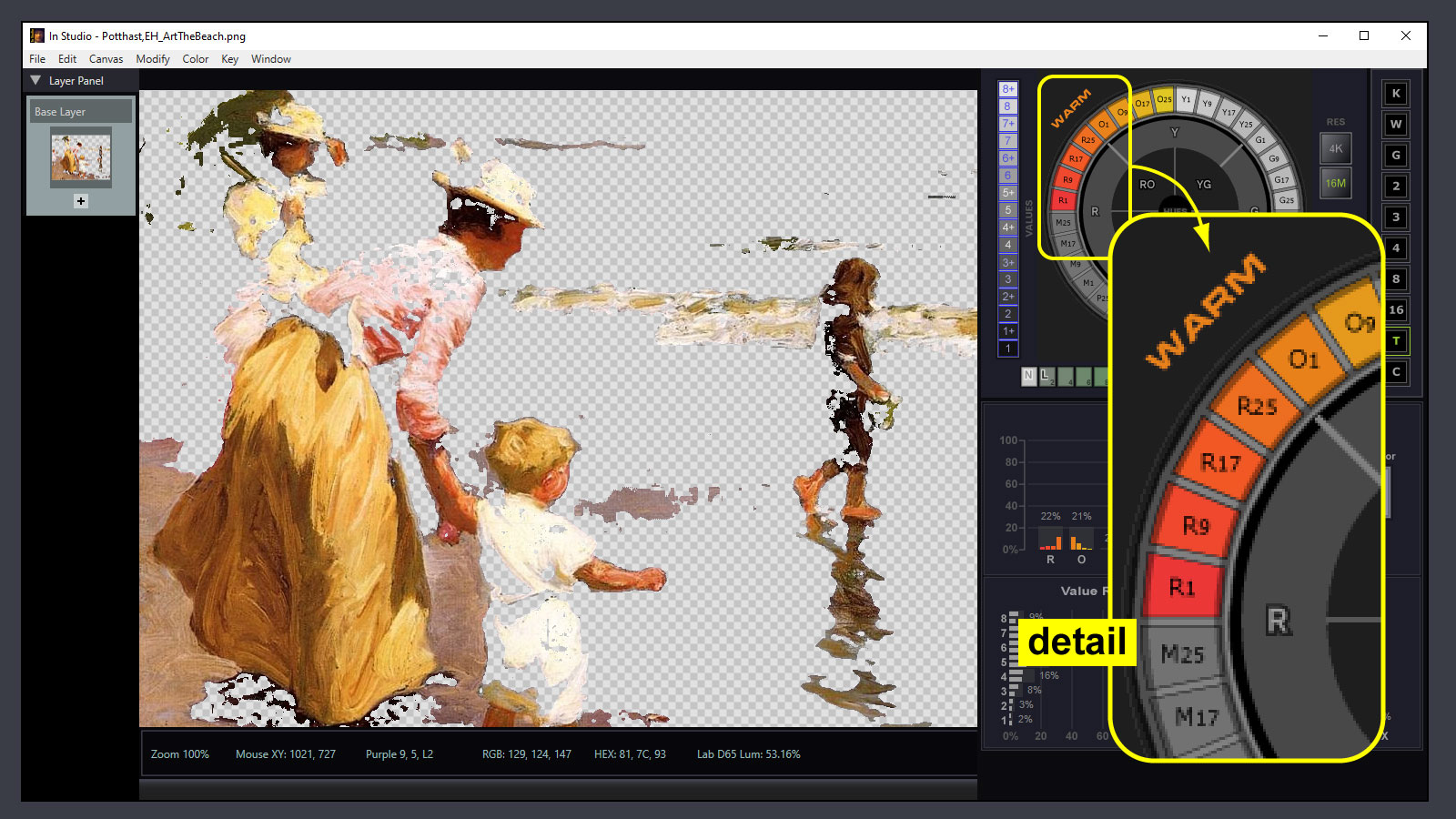The width and height of the screenshot is (1456, 819).
Task: Toggle value level 8+
Action: tap(1008, 89)
